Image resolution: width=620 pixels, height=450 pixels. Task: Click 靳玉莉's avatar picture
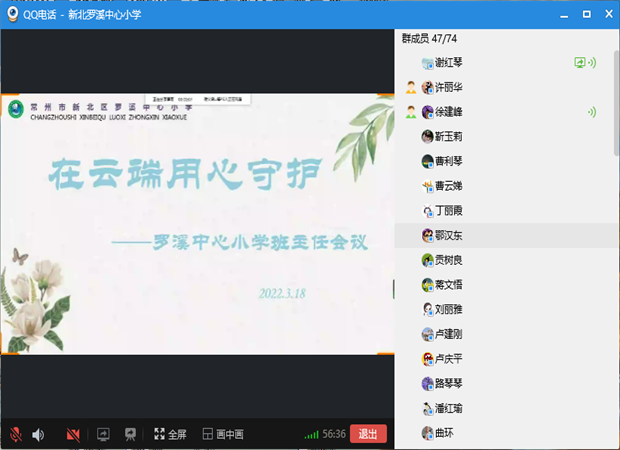point(427,137)
